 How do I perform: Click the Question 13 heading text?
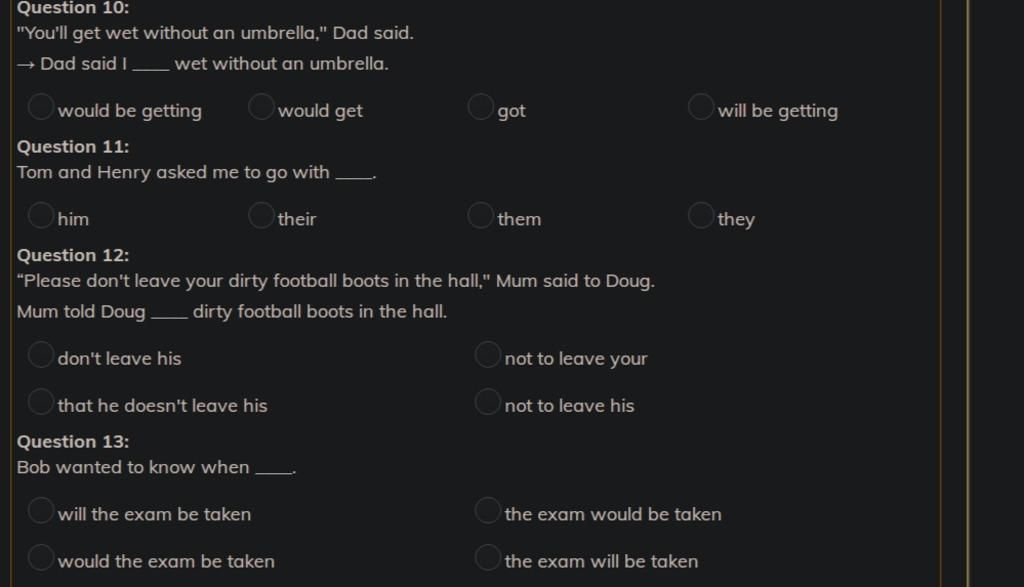coord(73,442)
